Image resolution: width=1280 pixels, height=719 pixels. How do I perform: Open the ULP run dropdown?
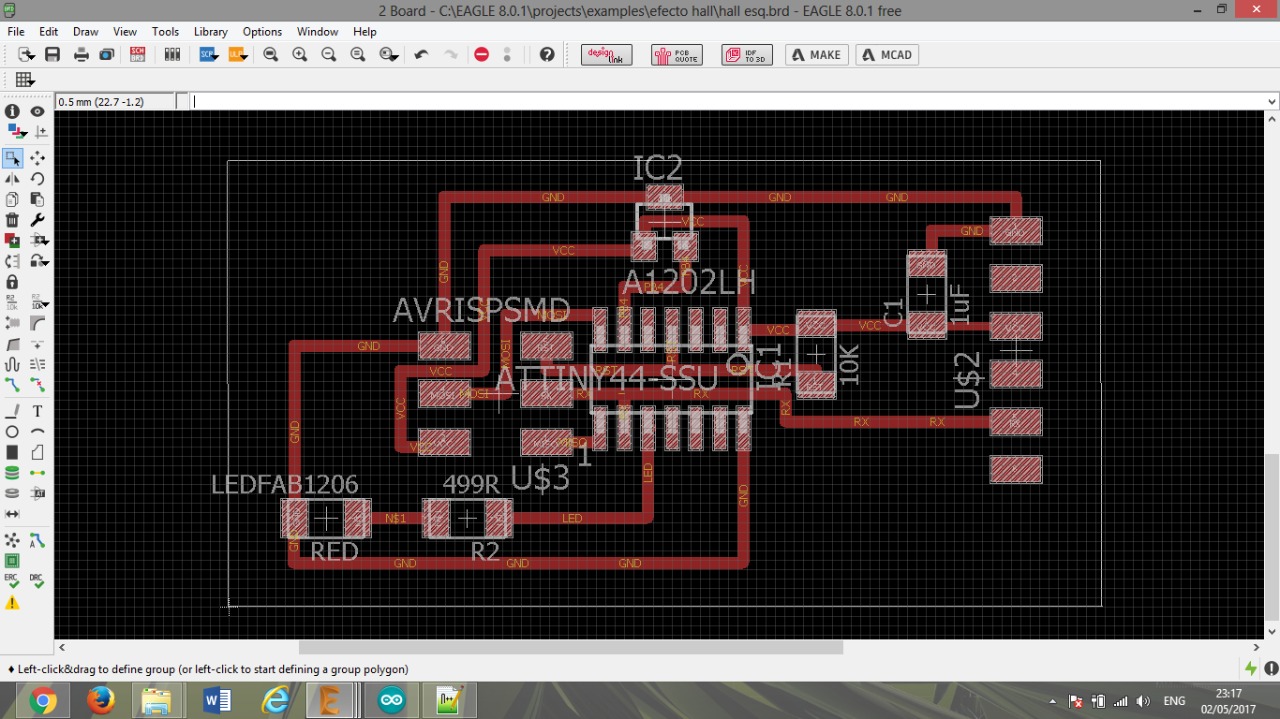238,55
